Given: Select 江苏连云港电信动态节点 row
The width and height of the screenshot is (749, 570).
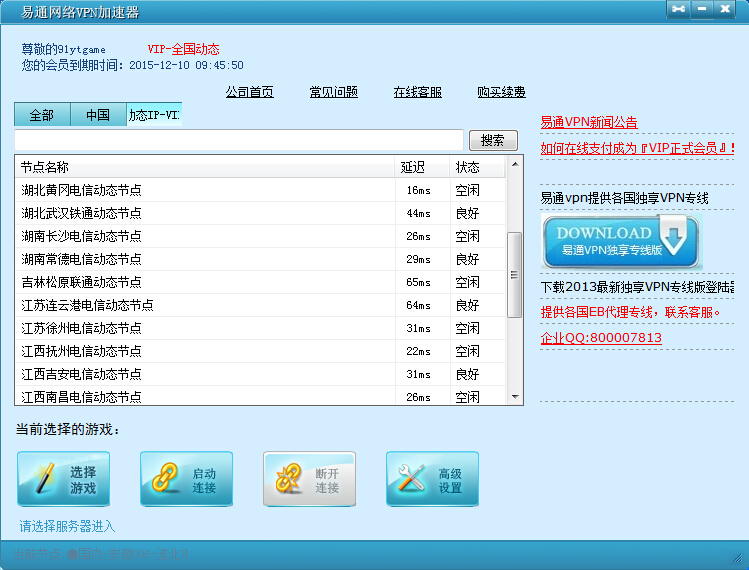Looking at the screenshot, I should 260,305.
